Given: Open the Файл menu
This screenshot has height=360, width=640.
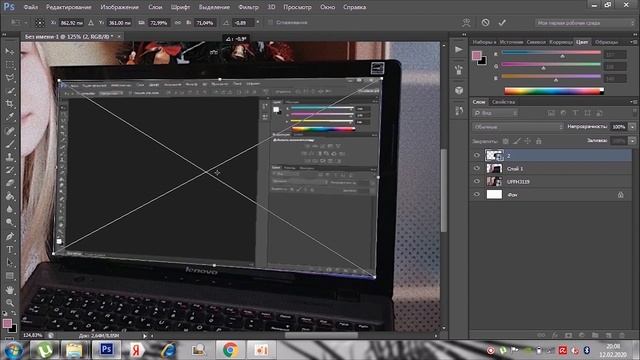Looking at the screenshot, I should coord(30,7).
